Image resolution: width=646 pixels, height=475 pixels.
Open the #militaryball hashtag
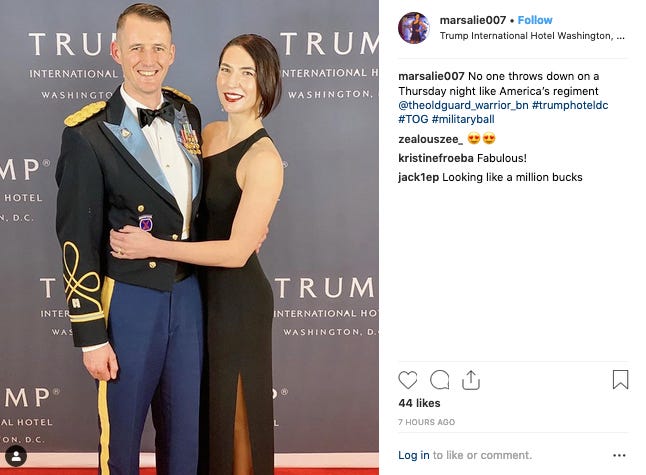click(463, 119)
